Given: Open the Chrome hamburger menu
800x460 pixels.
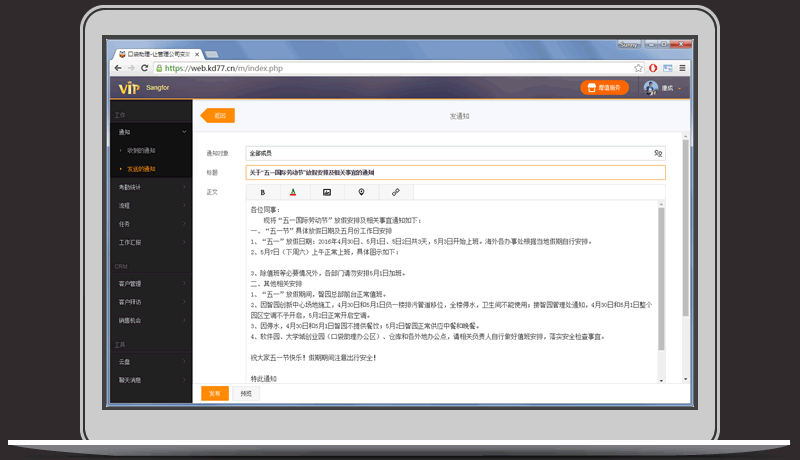Looking at the screenshot, I should click(682, 68).
